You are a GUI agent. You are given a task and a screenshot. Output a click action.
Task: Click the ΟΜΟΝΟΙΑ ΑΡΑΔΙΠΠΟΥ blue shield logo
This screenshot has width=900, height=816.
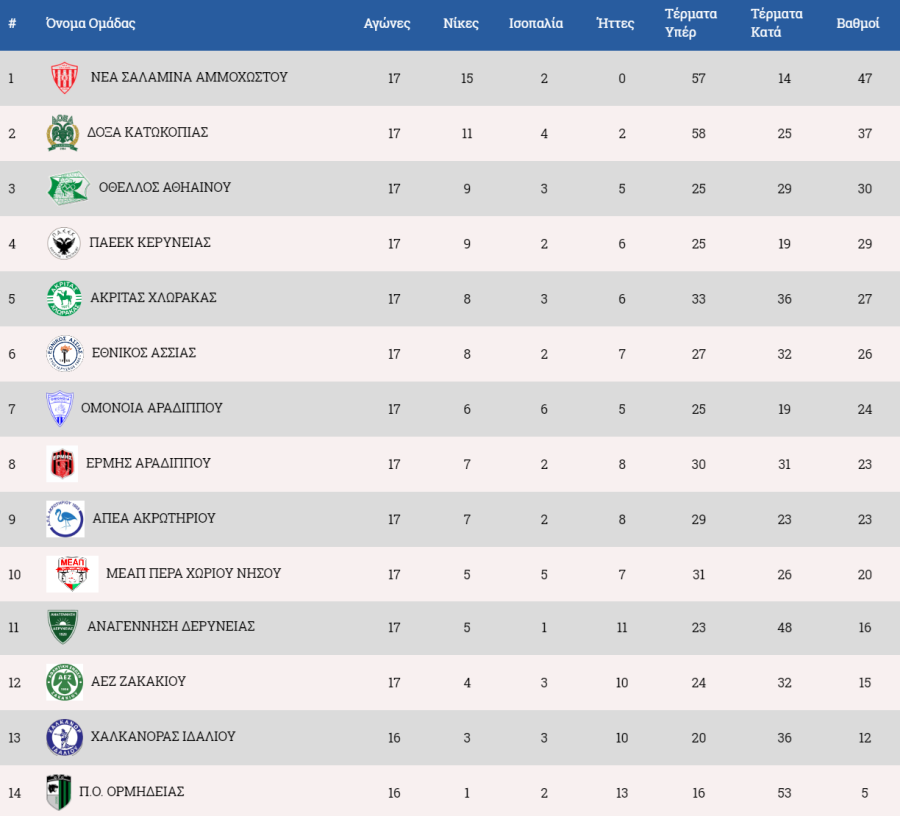click(60, 408)
